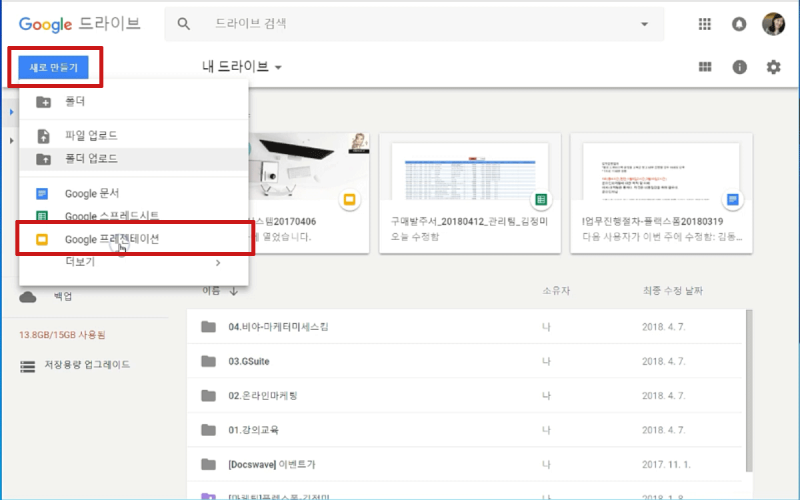This screenshot has width=800, height=500.
Task: Open notifications bell icon
Action: coord(739,24)
